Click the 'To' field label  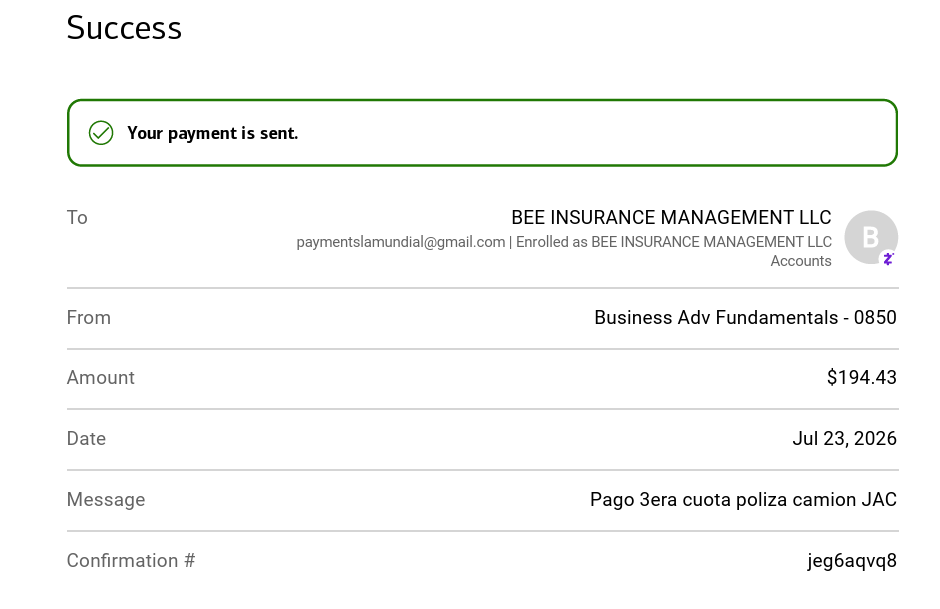tap(77, 218)
